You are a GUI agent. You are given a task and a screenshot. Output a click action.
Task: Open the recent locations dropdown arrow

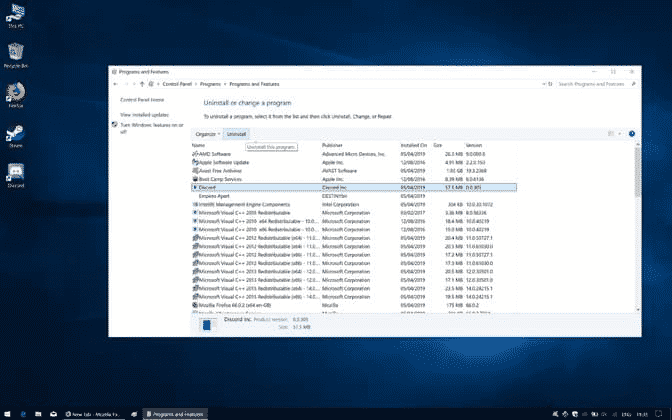click(134, 84)
